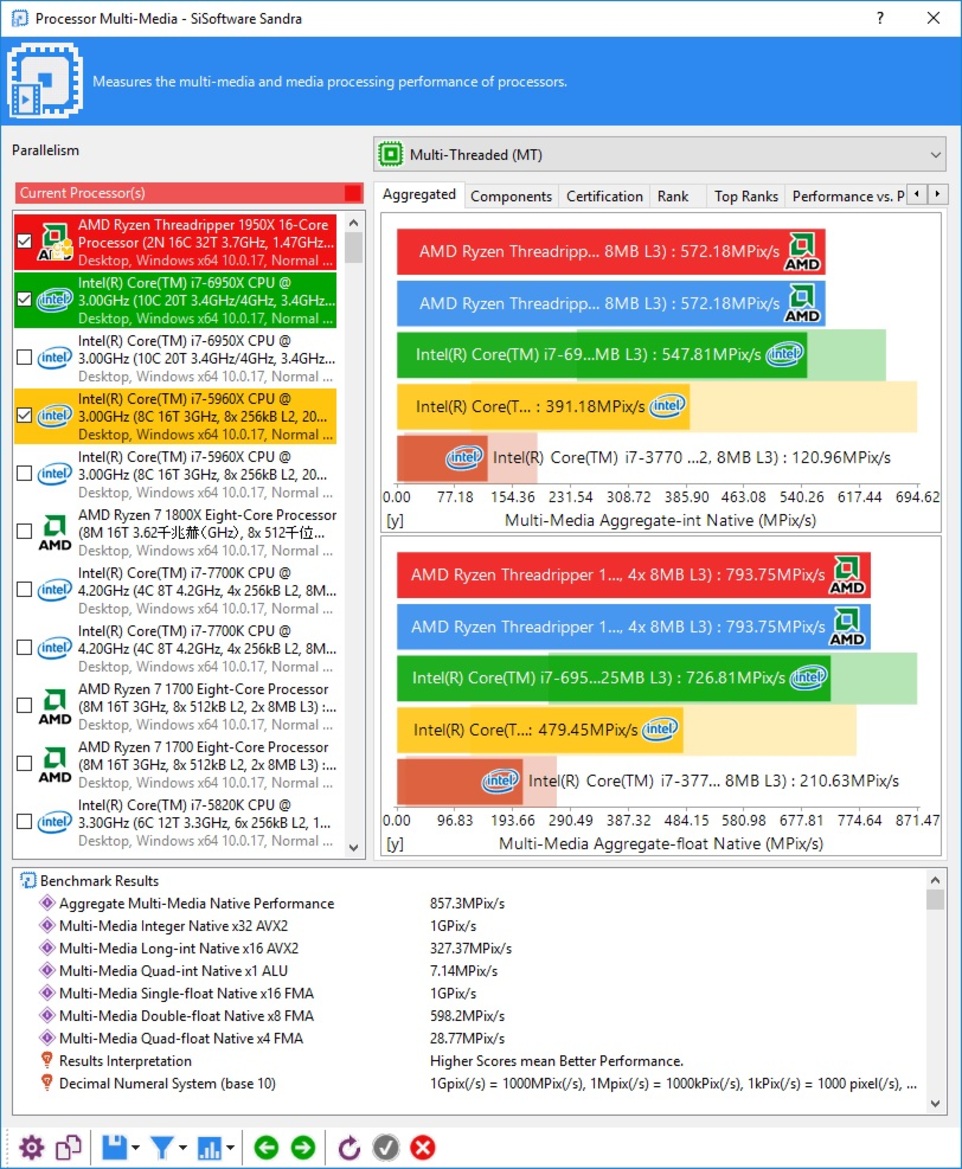Click the orange 479.45MPix/s float bar

click(x=540, y=730)
